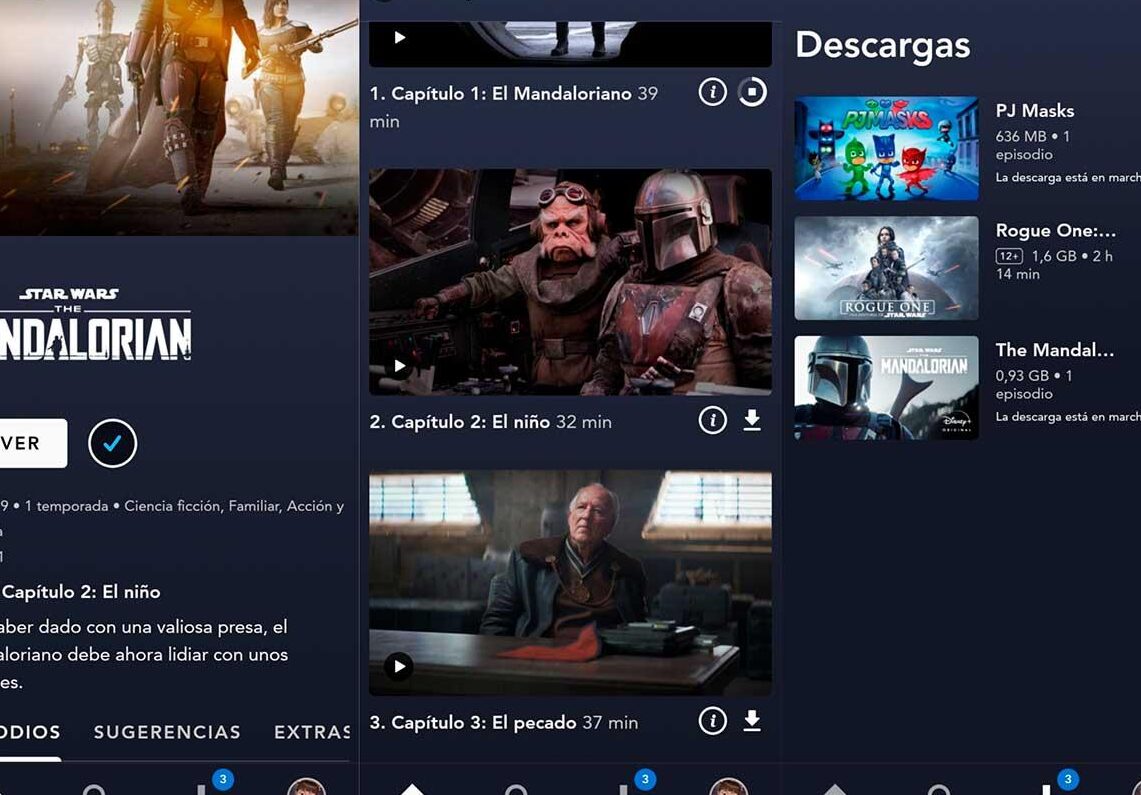
Task: Select the Rogue One: title in Descargas
Action: tap(1055, 231)
